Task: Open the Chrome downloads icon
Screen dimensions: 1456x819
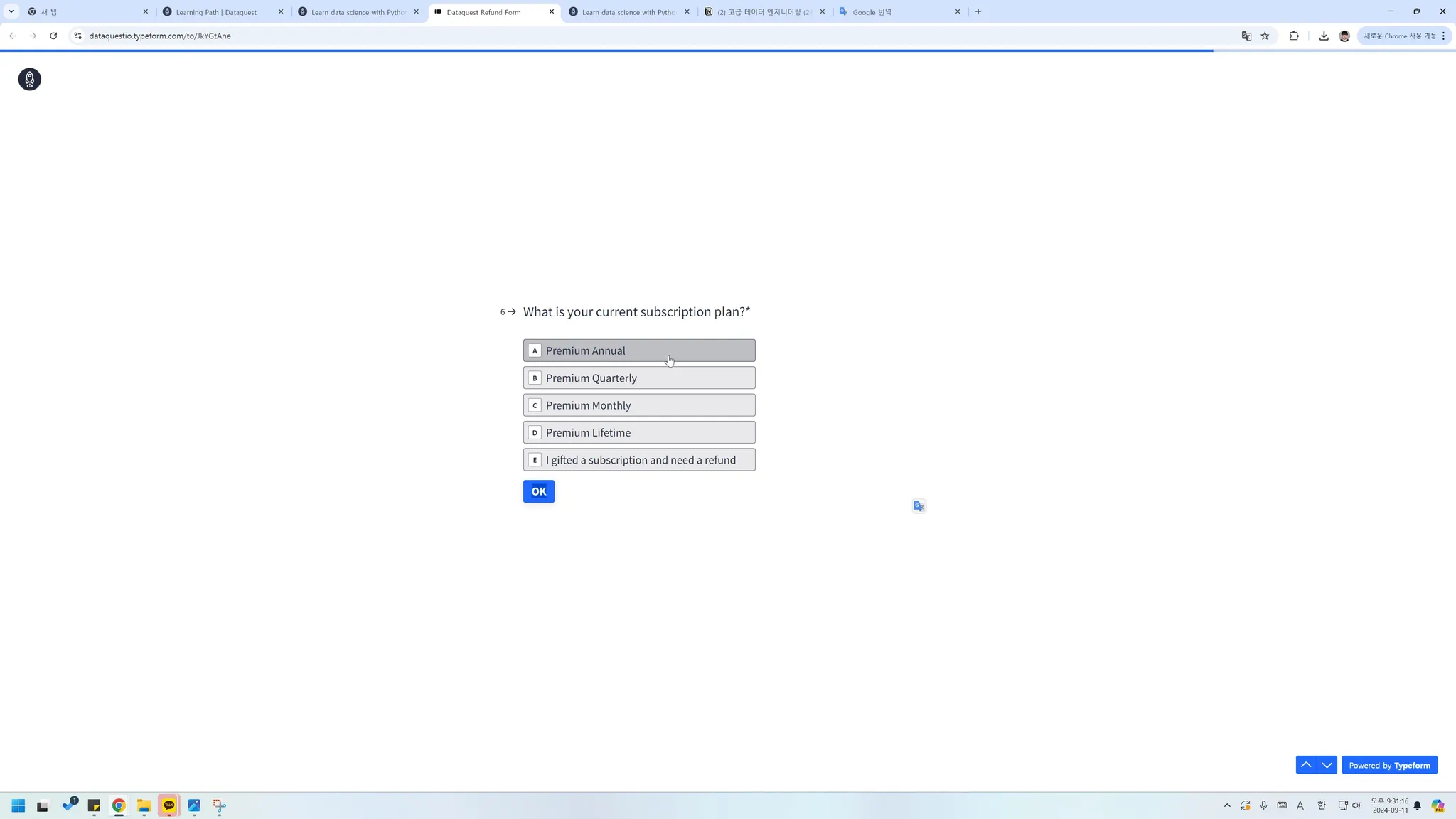Action: point(1323,36)
